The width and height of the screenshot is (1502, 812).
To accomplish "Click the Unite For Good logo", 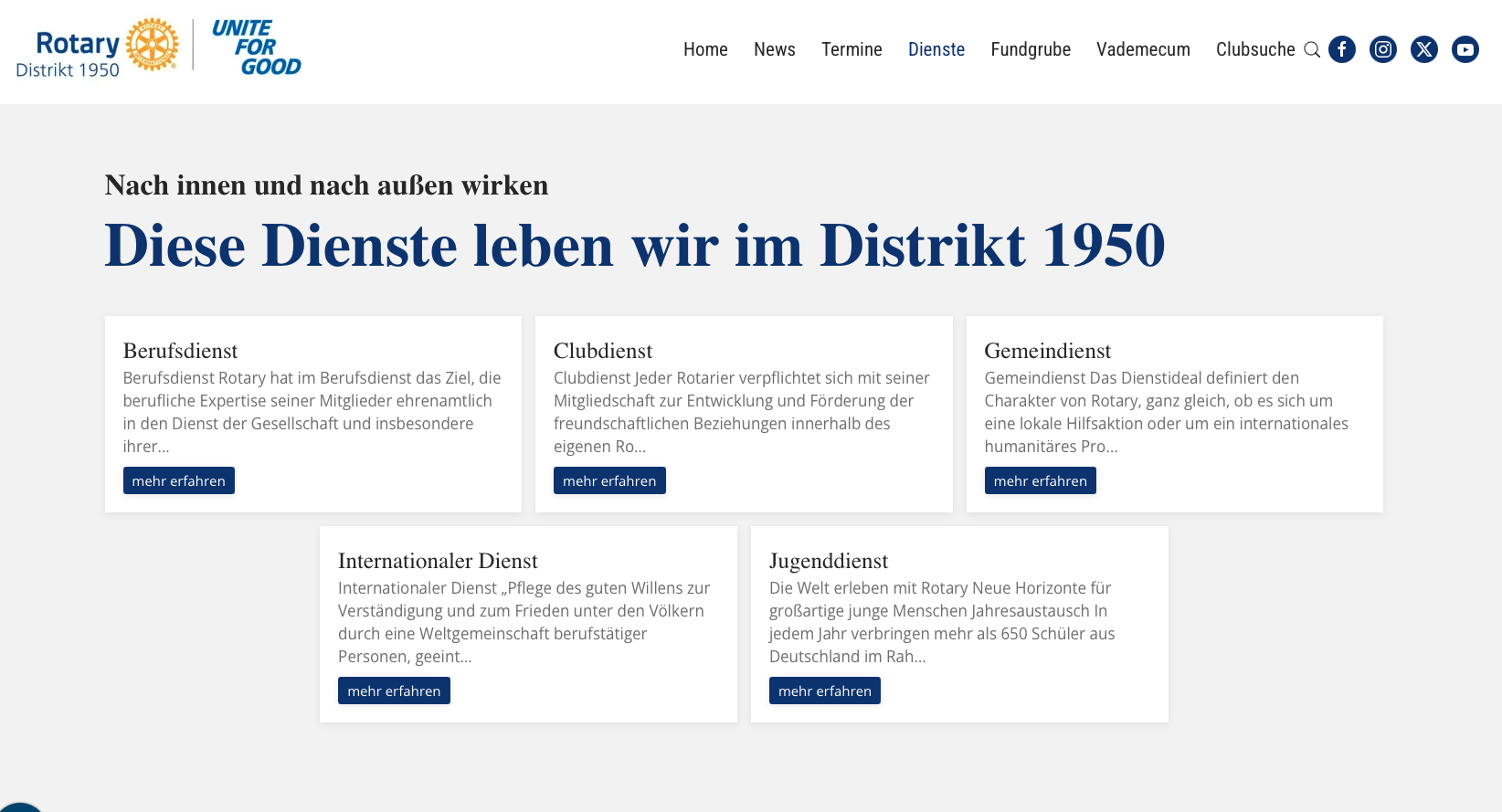I will (x=256, y=47).
